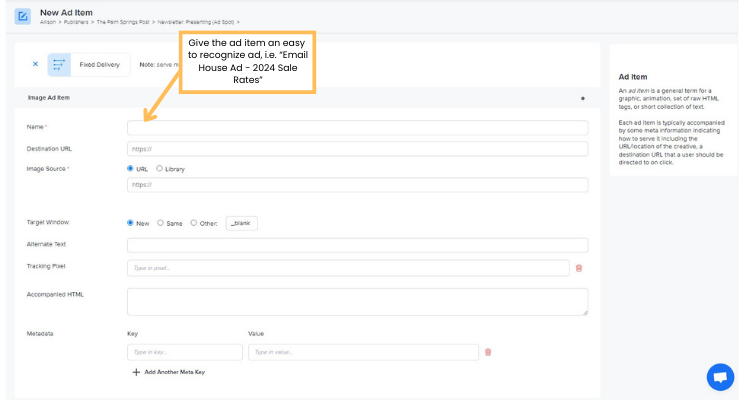Delete the Metadata key row
The height and width of the screenshot is (400, 750).
click(x=488, y=352)
